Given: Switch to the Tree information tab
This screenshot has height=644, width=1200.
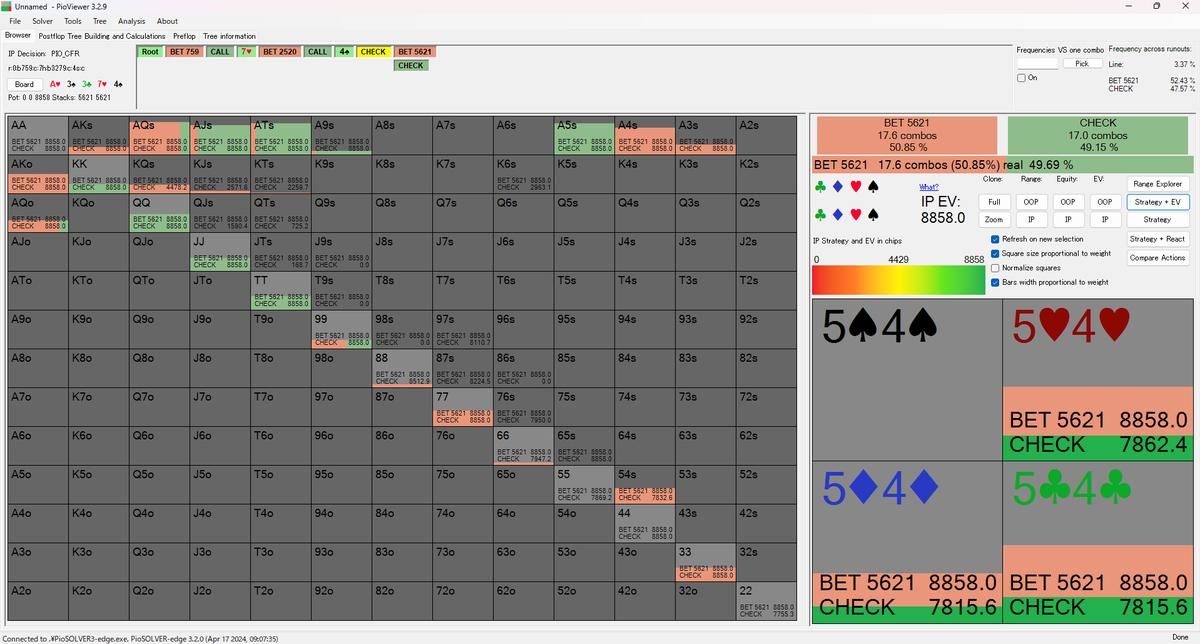Looking at the screenshot, I should (229, 36).
